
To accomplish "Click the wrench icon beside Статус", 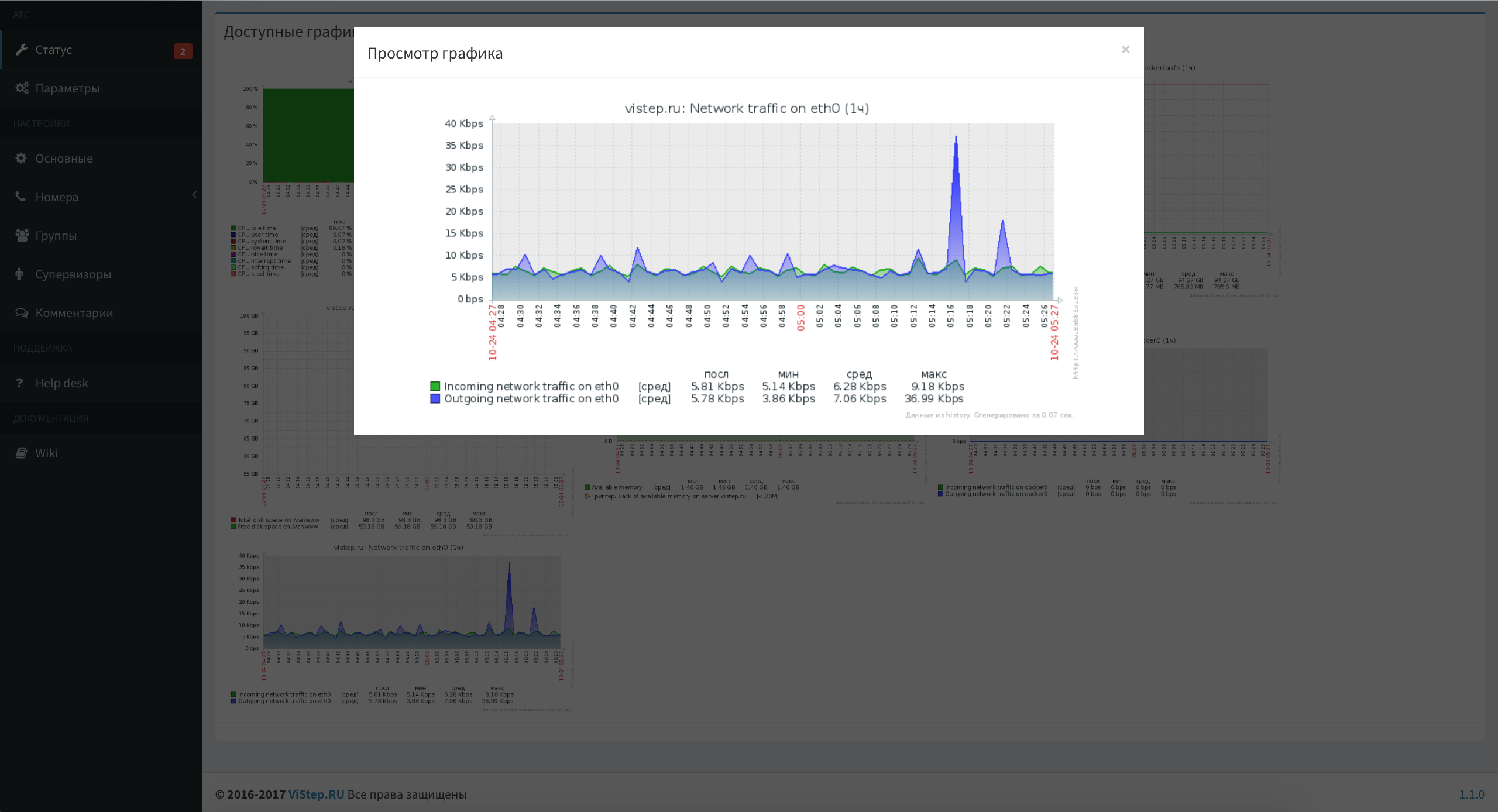I will [x=22, y=50].
